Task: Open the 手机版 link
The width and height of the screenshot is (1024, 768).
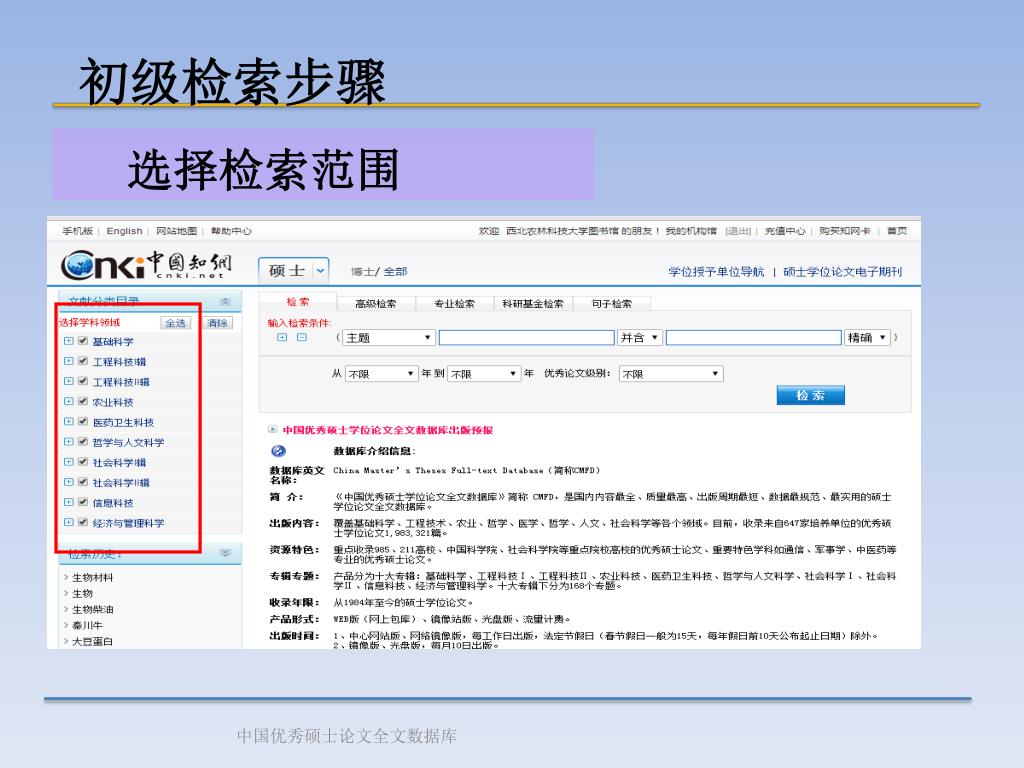Action: point(78,231)
